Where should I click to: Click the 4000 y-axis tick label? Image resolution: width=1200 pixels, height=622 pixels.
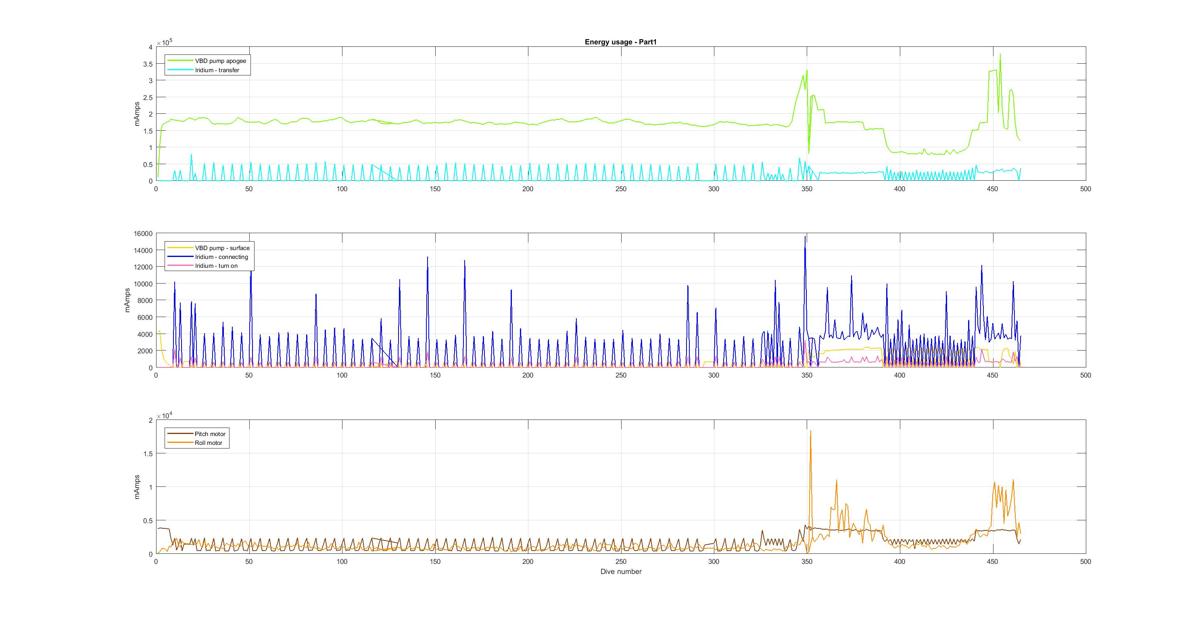[x=145, y=334]
